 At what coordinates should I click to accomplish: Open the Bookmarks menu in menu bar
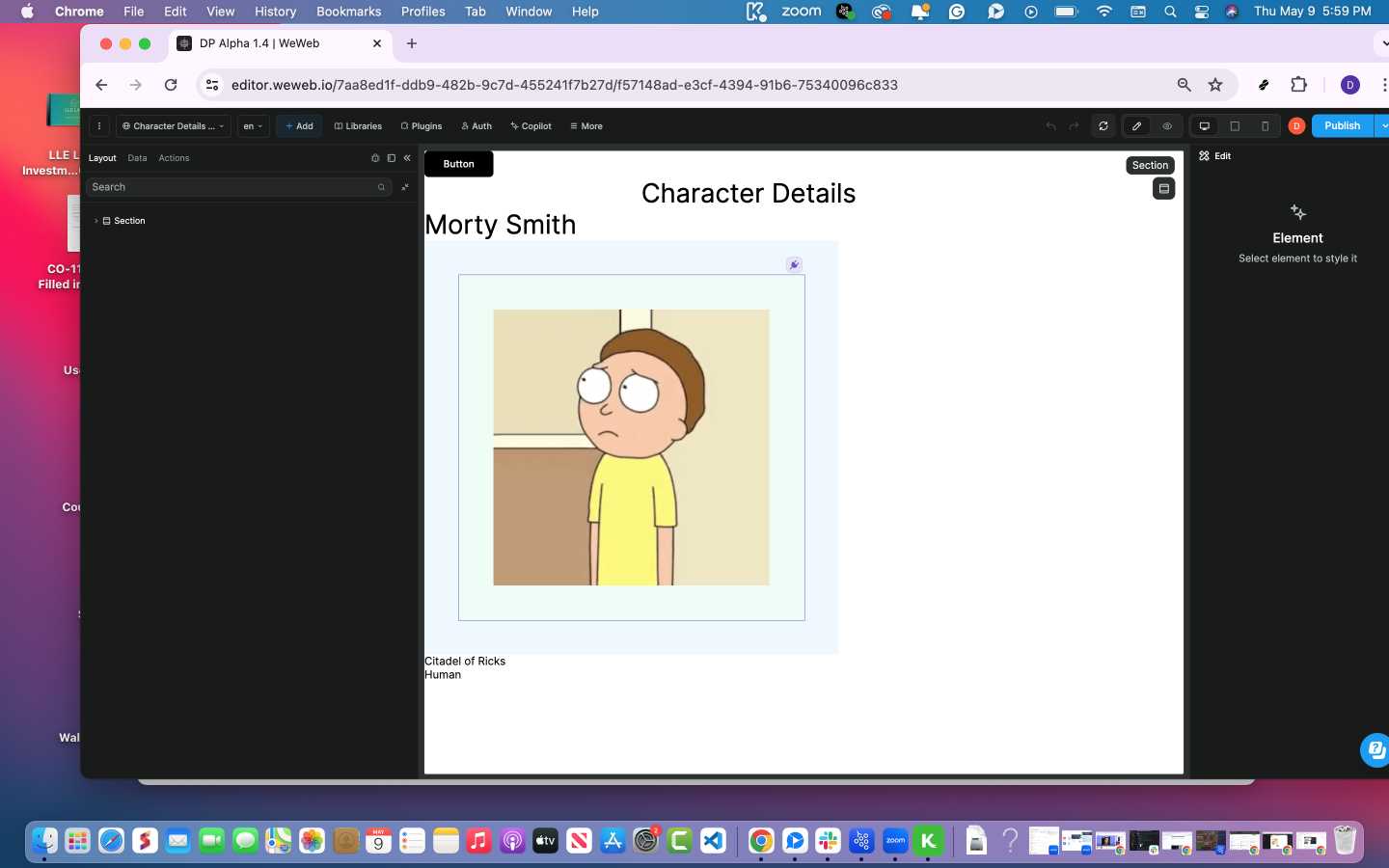coord(348,12)
